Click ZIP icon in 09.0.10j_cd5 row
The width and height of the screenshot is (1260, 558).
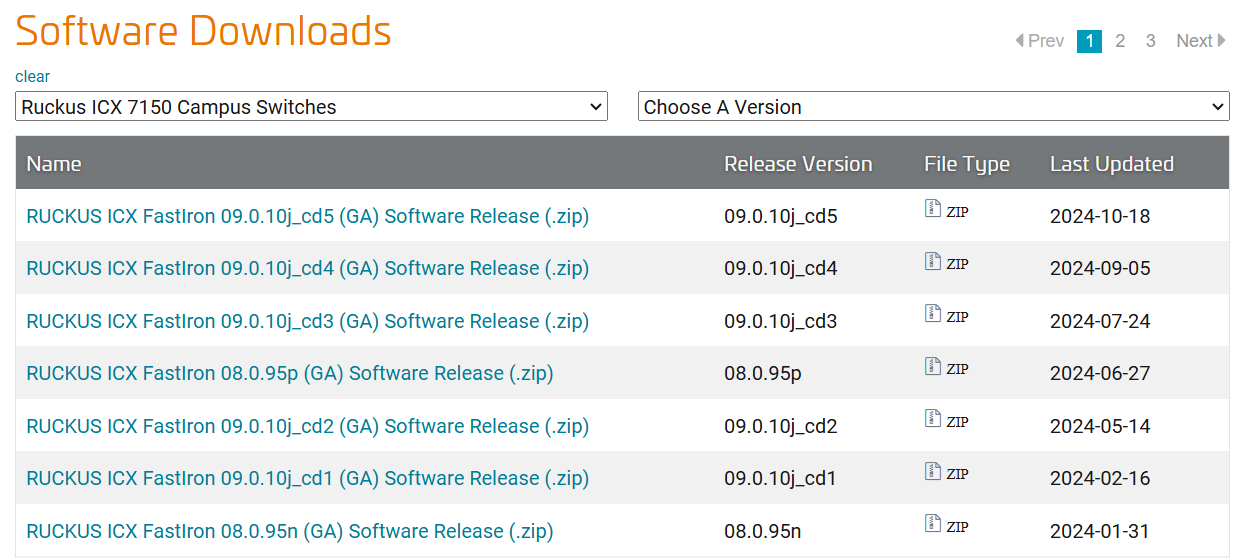(933, 209)
